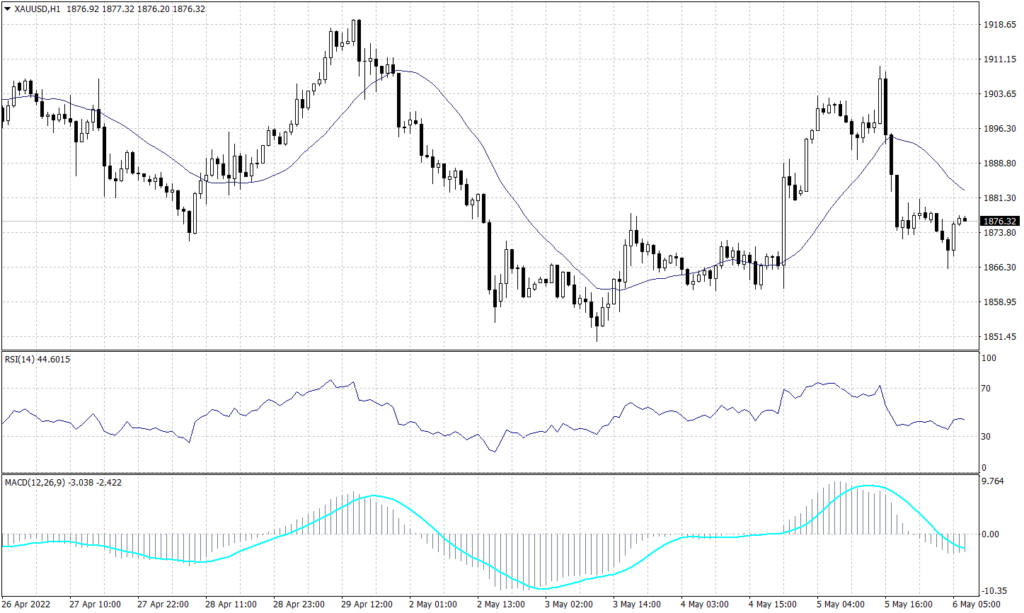
Task: Select the 26 Apr 2022 time axis label
Action: [x=24, y=604]
